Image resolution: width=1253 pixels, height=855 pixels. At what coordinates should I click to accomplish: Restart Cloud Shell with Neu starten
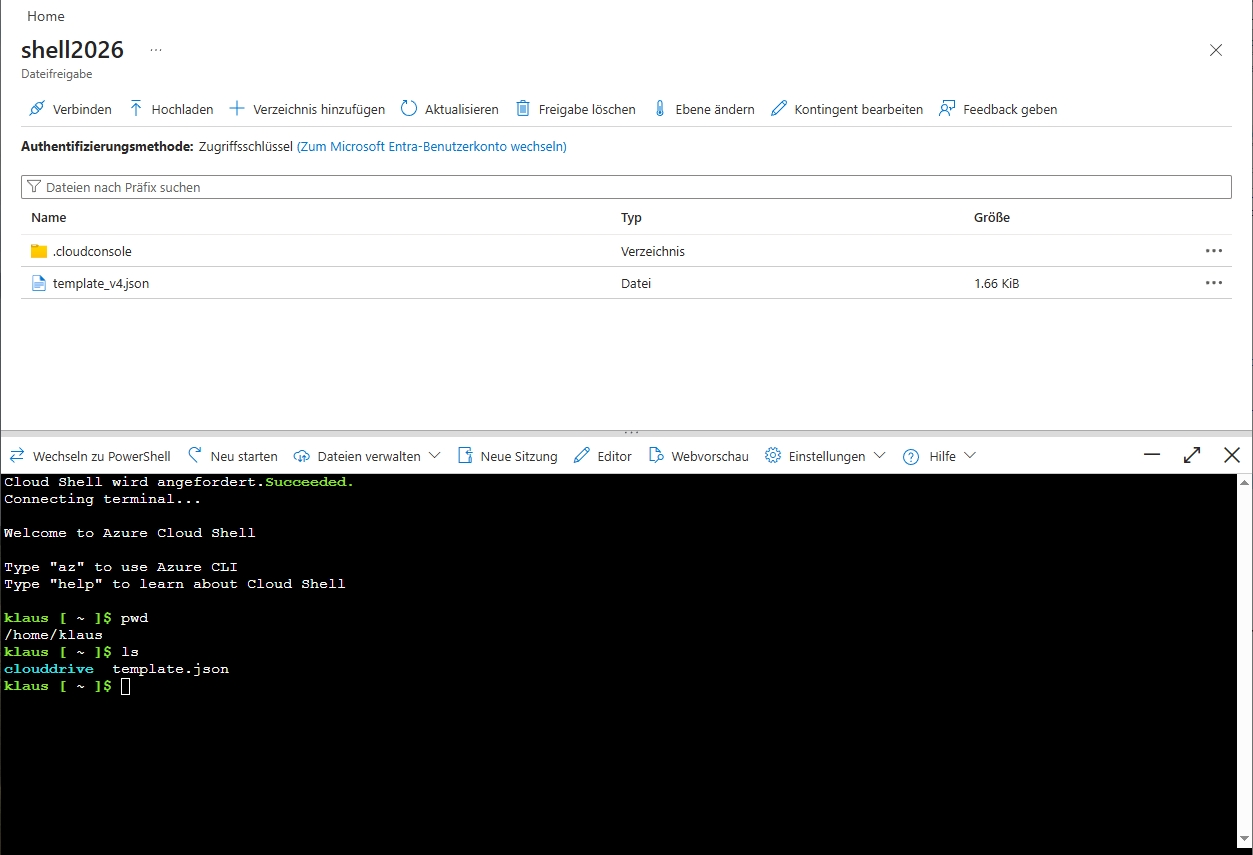233,456
